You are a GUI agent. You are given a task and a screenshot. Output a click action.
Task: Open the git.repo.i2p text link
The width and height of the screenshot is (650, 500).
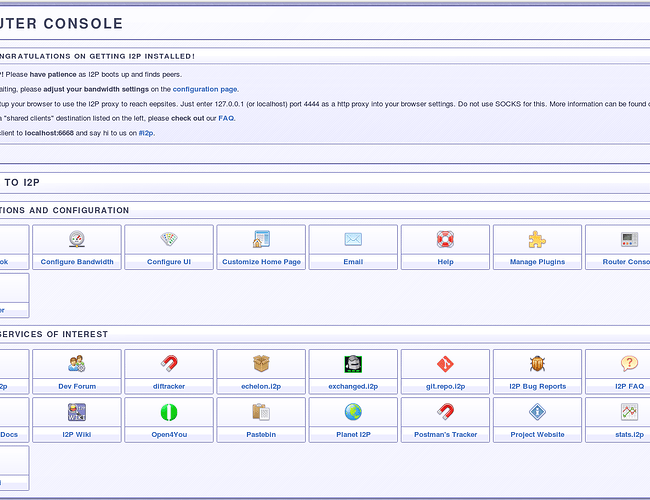[x=445, y=386]
